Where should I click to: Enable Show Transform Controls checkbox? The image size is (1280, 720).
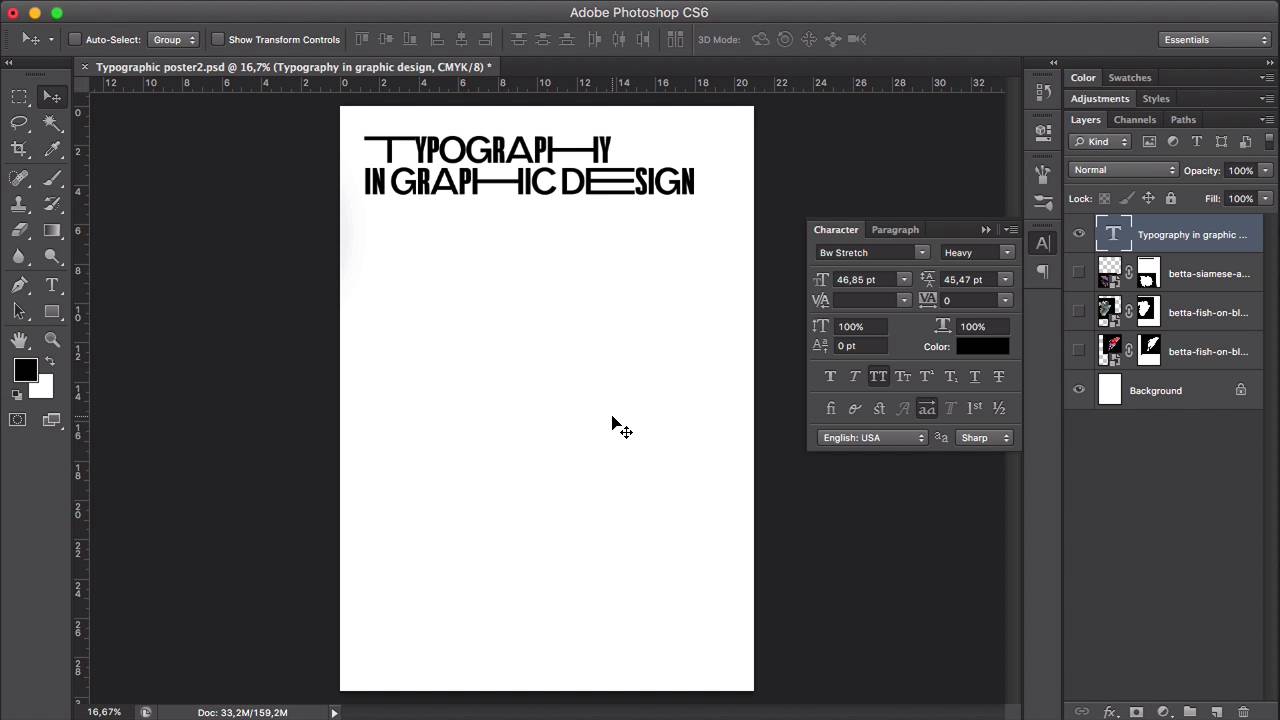click(x=217, y=40)
